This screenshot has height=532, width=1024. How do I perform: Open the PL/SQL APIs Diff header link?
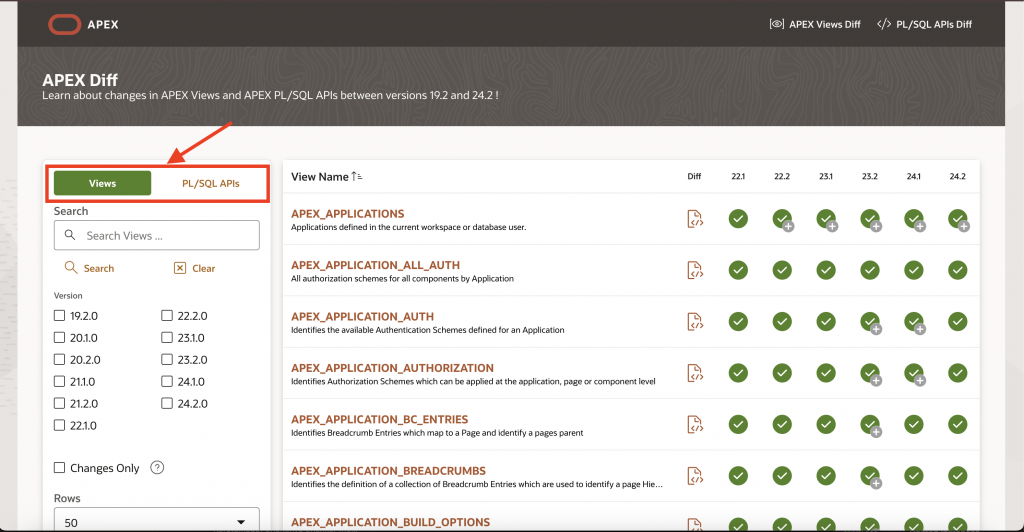pos(924,24)
